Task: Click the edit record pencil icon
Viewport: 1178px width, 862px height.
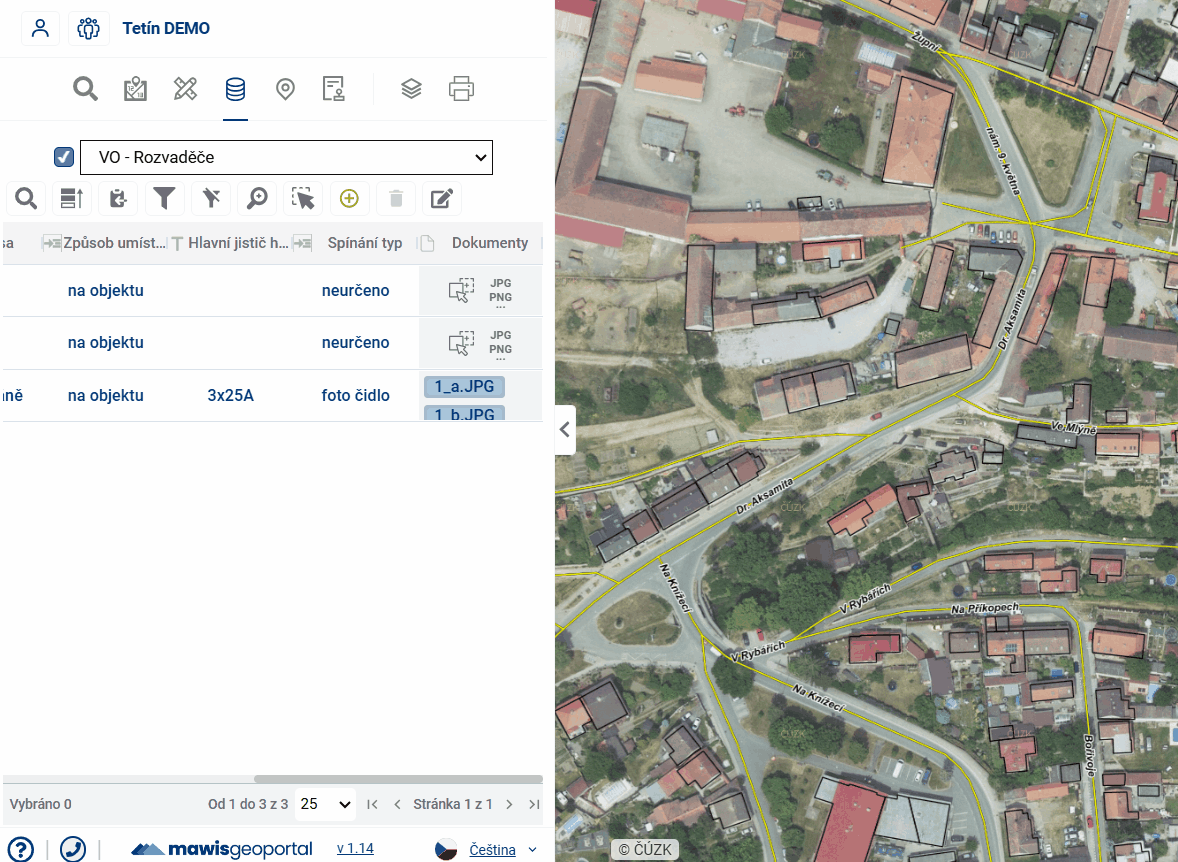Action: tap(441, 198)
